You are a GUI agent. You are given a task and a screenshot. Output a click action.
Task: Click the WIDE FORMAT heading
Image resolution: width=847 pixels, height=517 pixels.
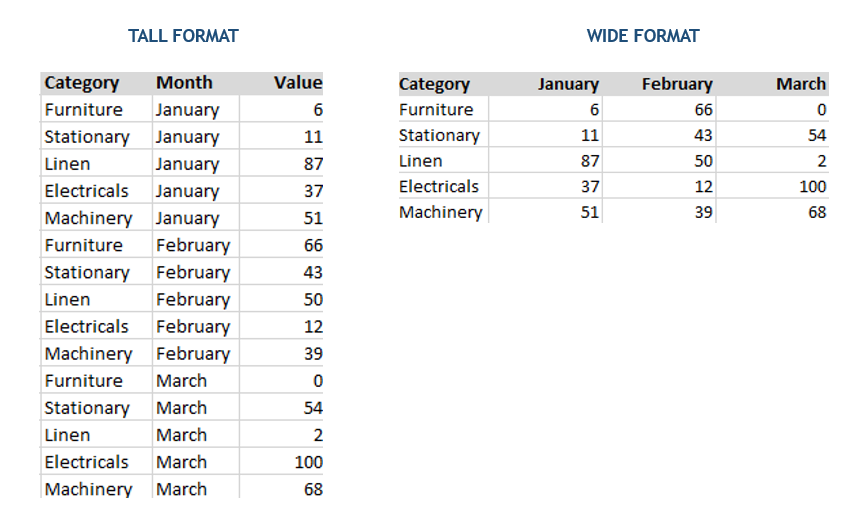click(643, 36)
